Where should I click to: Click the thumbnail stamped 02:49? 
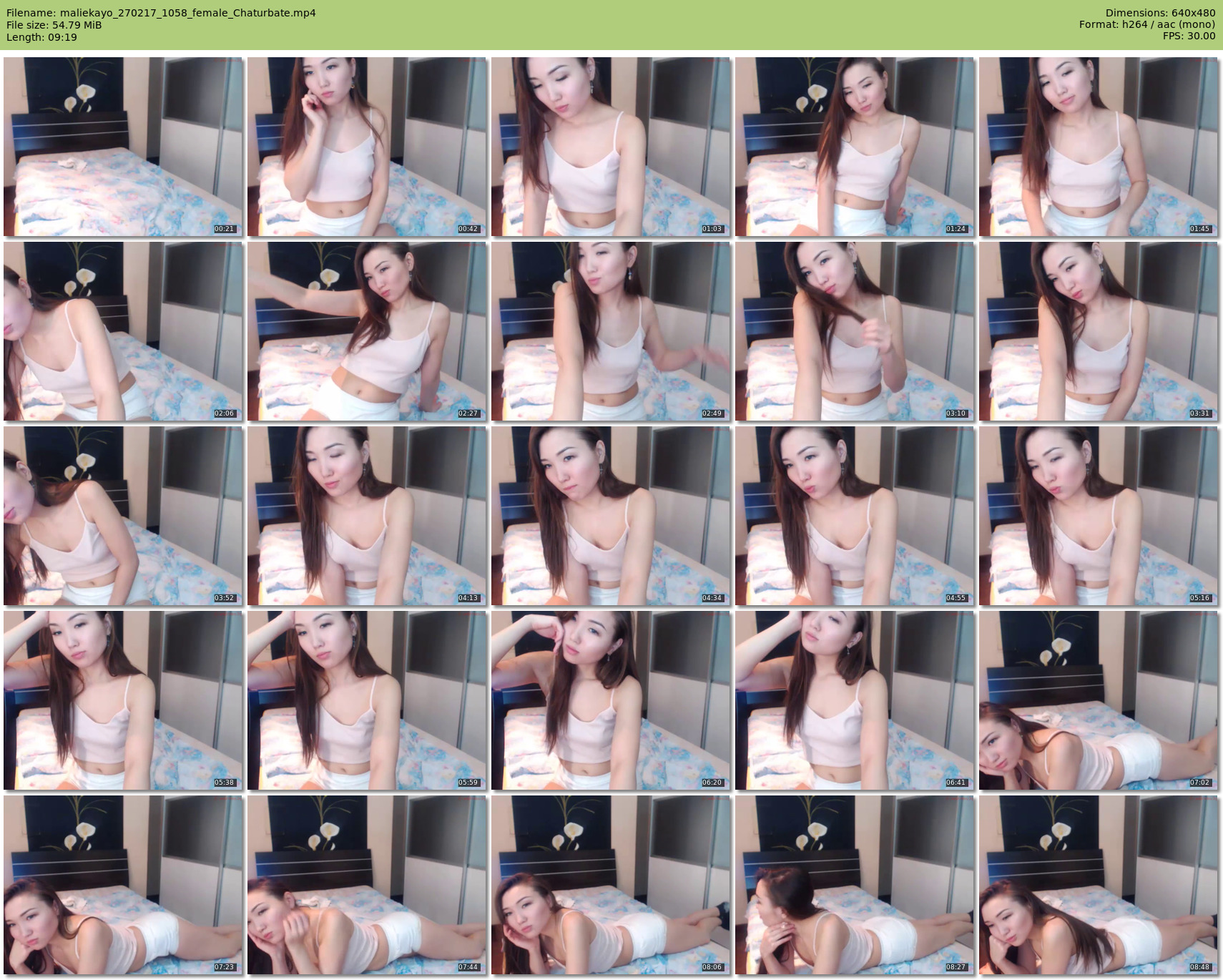point(611,331)
